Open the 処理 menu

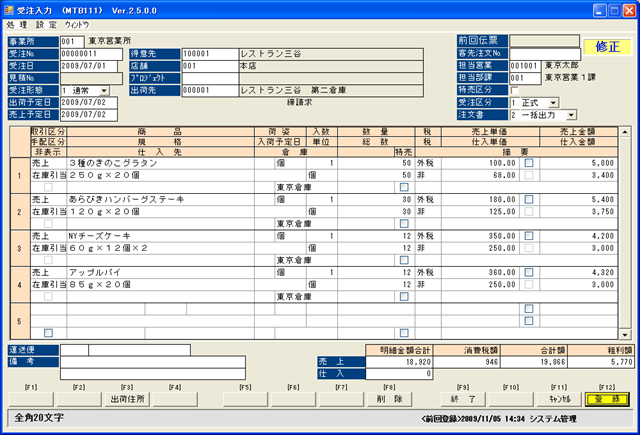pyautogui.click(x=16, y=25)
